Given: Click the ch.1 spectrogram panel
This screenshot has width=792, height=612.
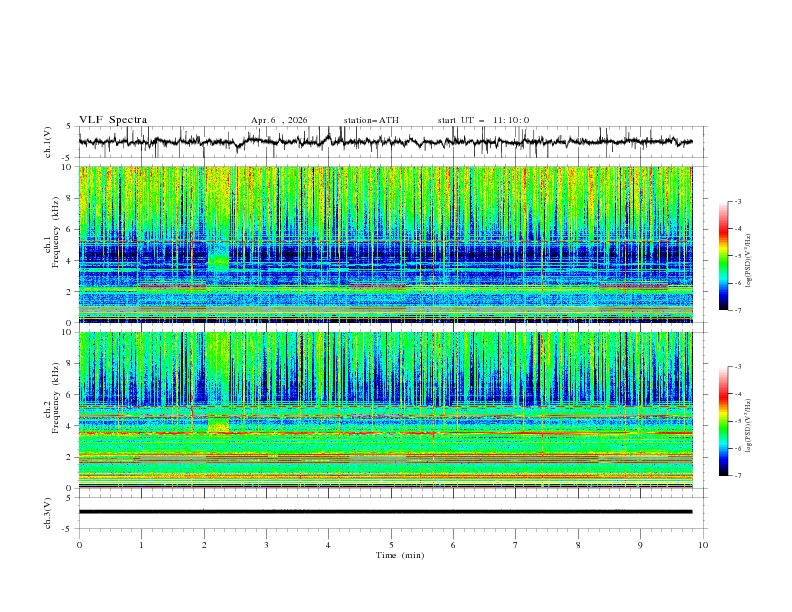Looking at the screenshot, I should tap(385, 244).
